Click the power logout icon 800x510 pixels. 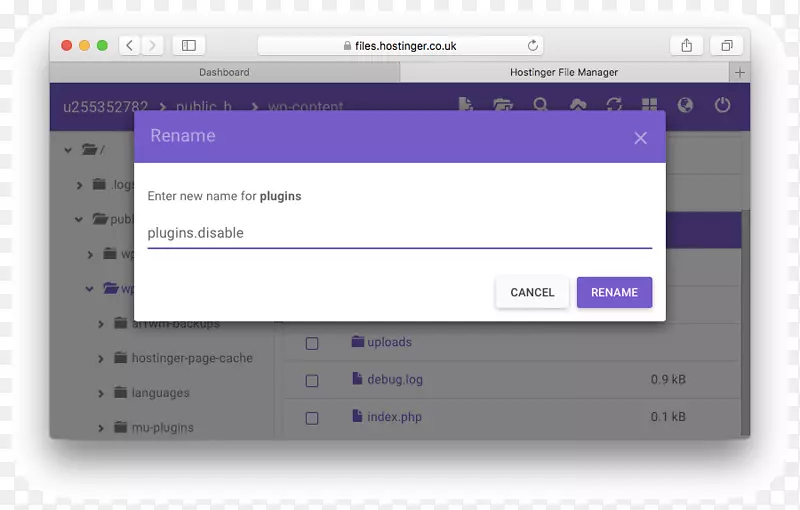point(722,105)
